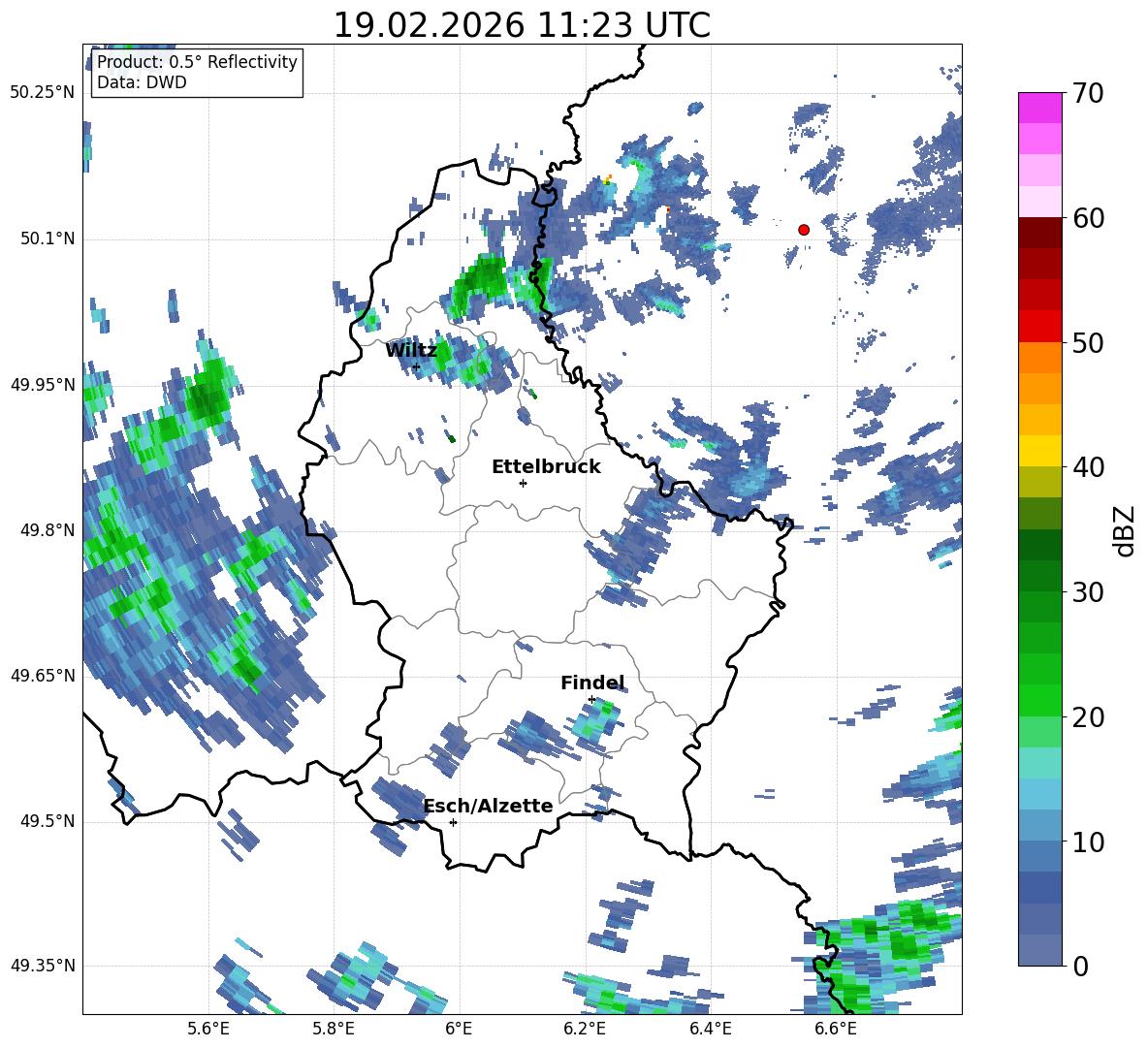Click the red dot radar site marker
The image size is (1148, 1048).
coord(803,230)
